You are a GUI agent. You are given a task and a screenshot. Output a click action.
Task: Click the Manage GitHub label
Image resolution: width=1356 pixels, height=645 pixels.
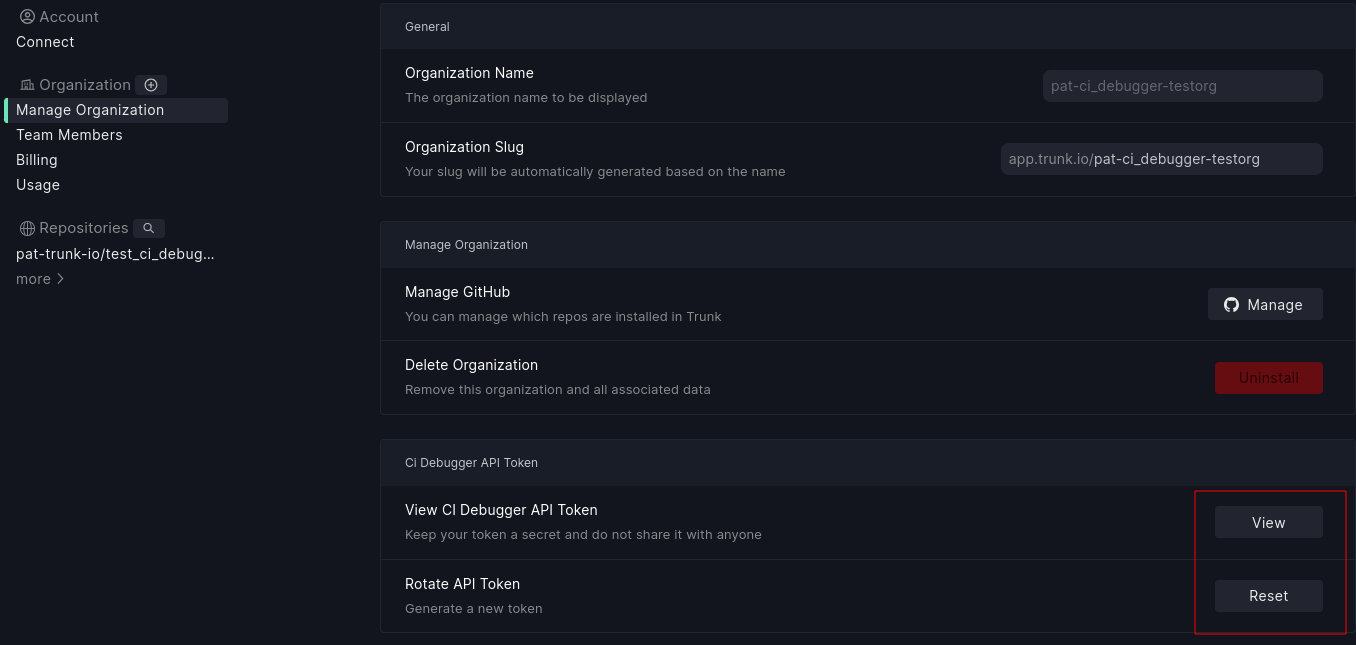tap(457, 292)
